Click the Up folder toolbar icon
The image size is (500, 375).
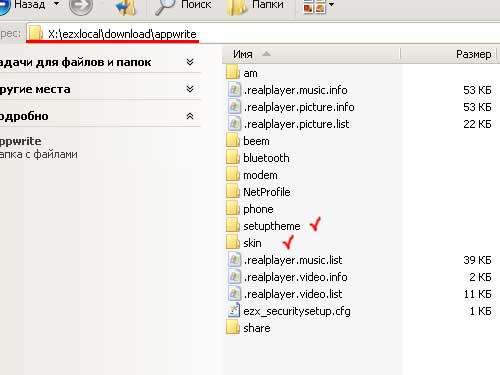126,7
